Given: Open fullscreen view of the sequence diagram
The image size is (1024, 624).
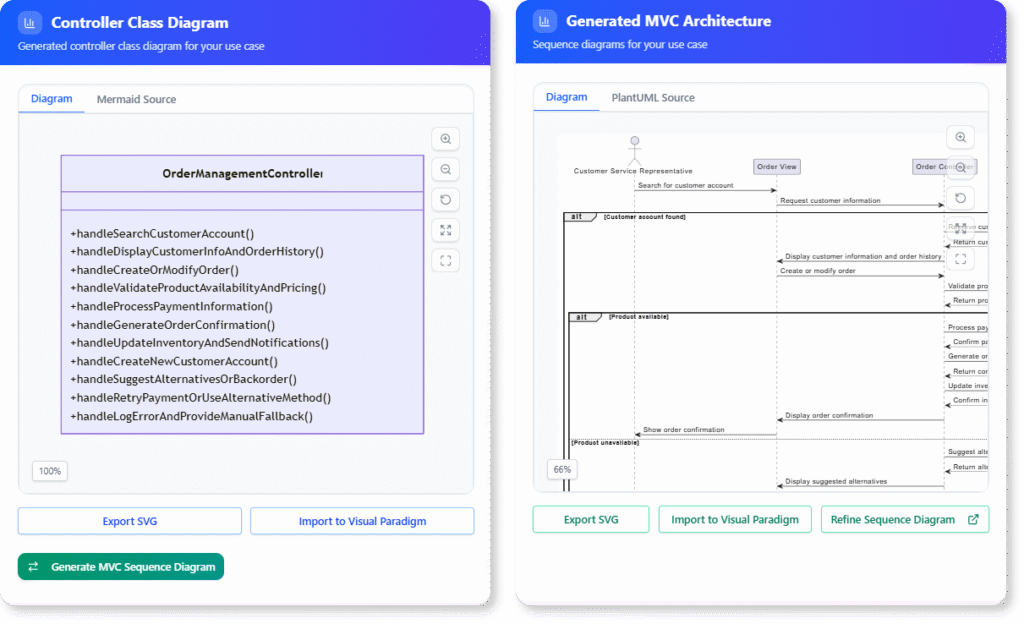Looking at the screenshot, I should [960, 258].
